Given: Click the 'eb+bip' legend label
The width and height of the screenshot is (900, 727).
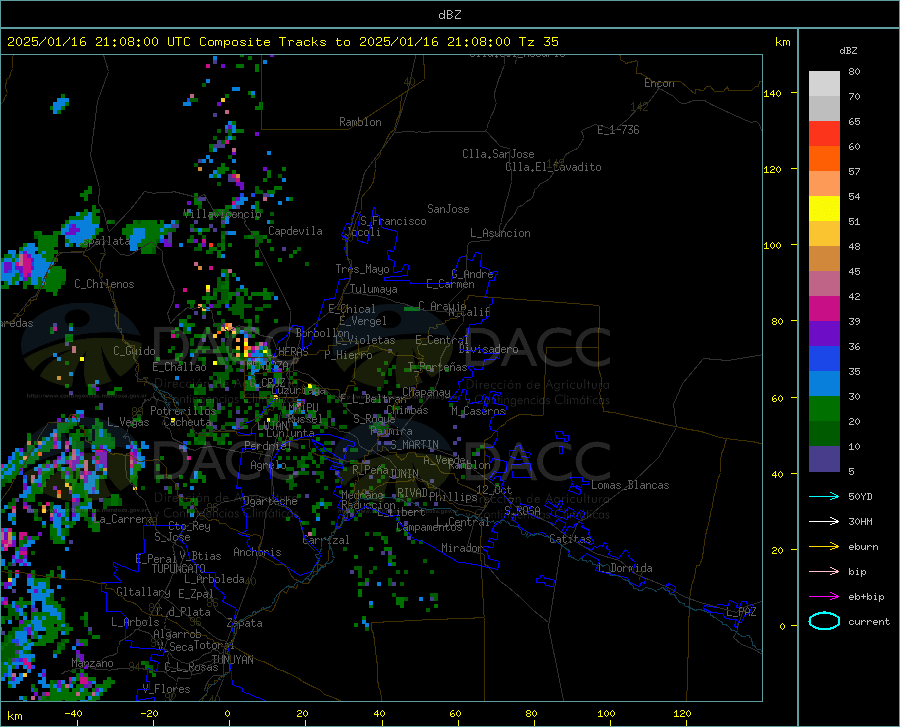Looking at the screenshot, I should [866, 597].
